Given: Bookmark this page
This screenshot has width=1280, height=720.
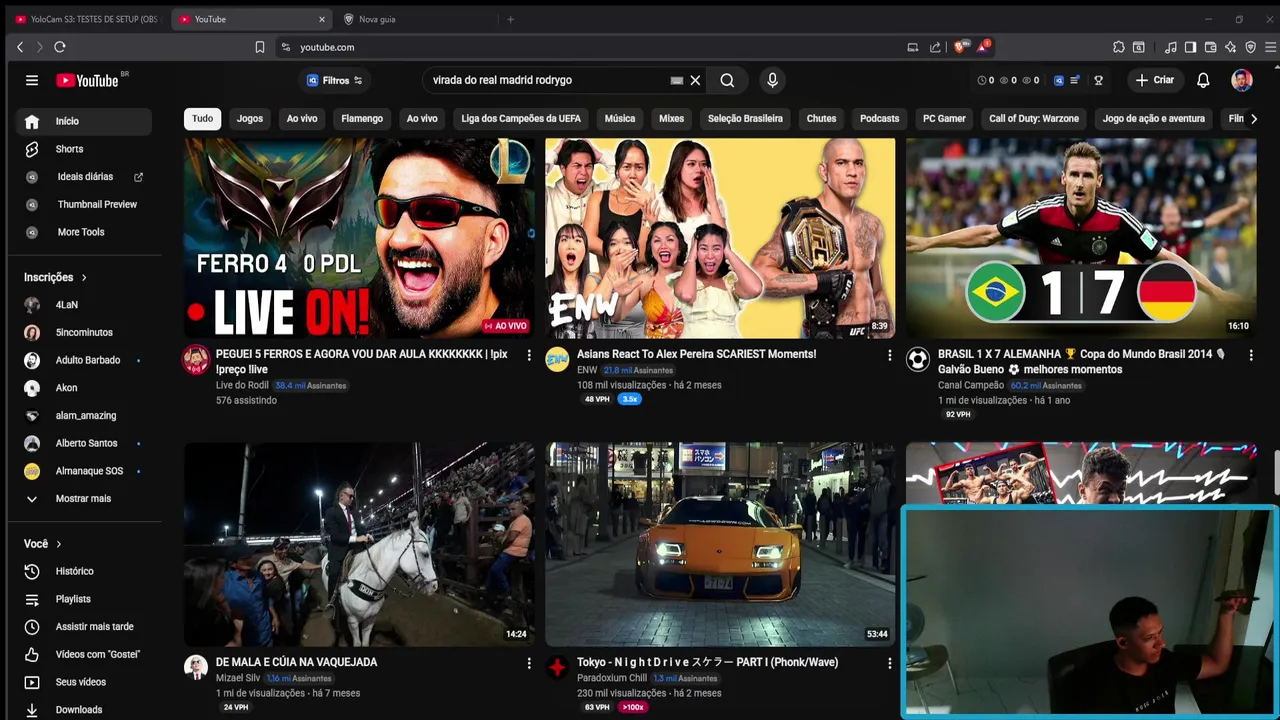Looking at the screenshot, I should (260, 47).
